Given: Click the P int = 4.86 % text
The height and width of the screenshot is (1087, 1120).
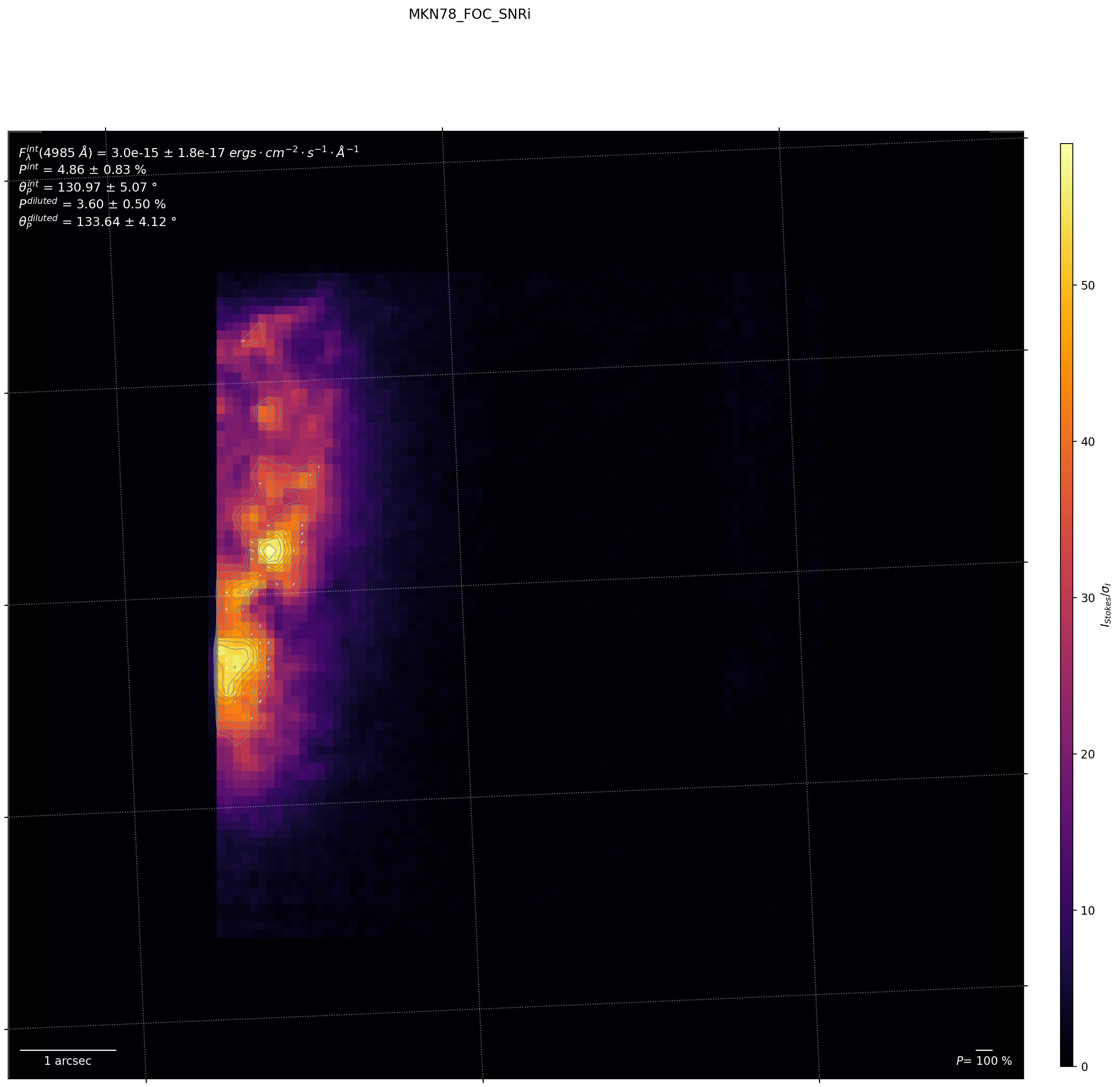Looking at the screenshot, I should click(82, 170).
